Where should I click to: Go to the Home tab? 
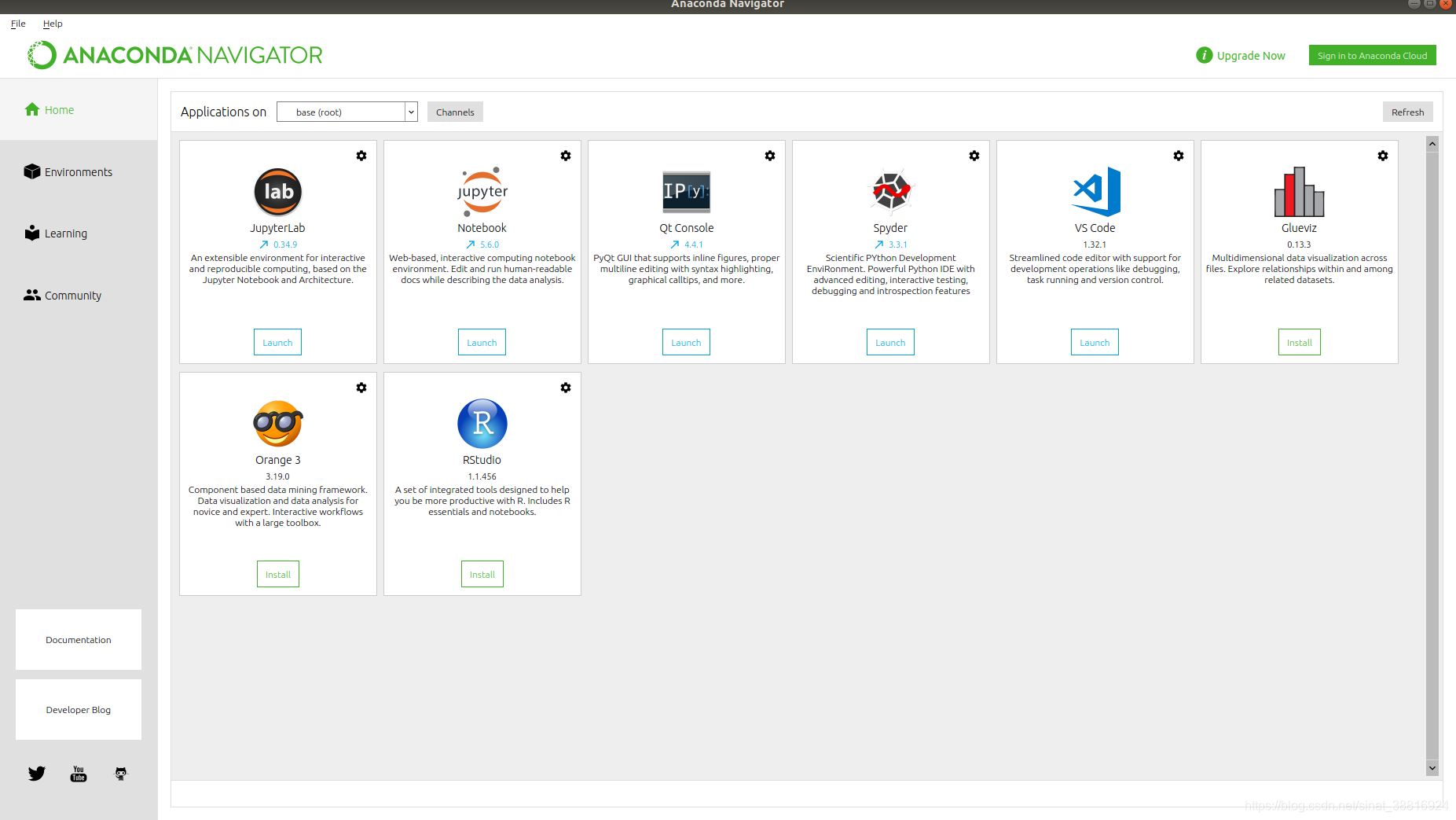pyautogui.click(x=79, y=109)
